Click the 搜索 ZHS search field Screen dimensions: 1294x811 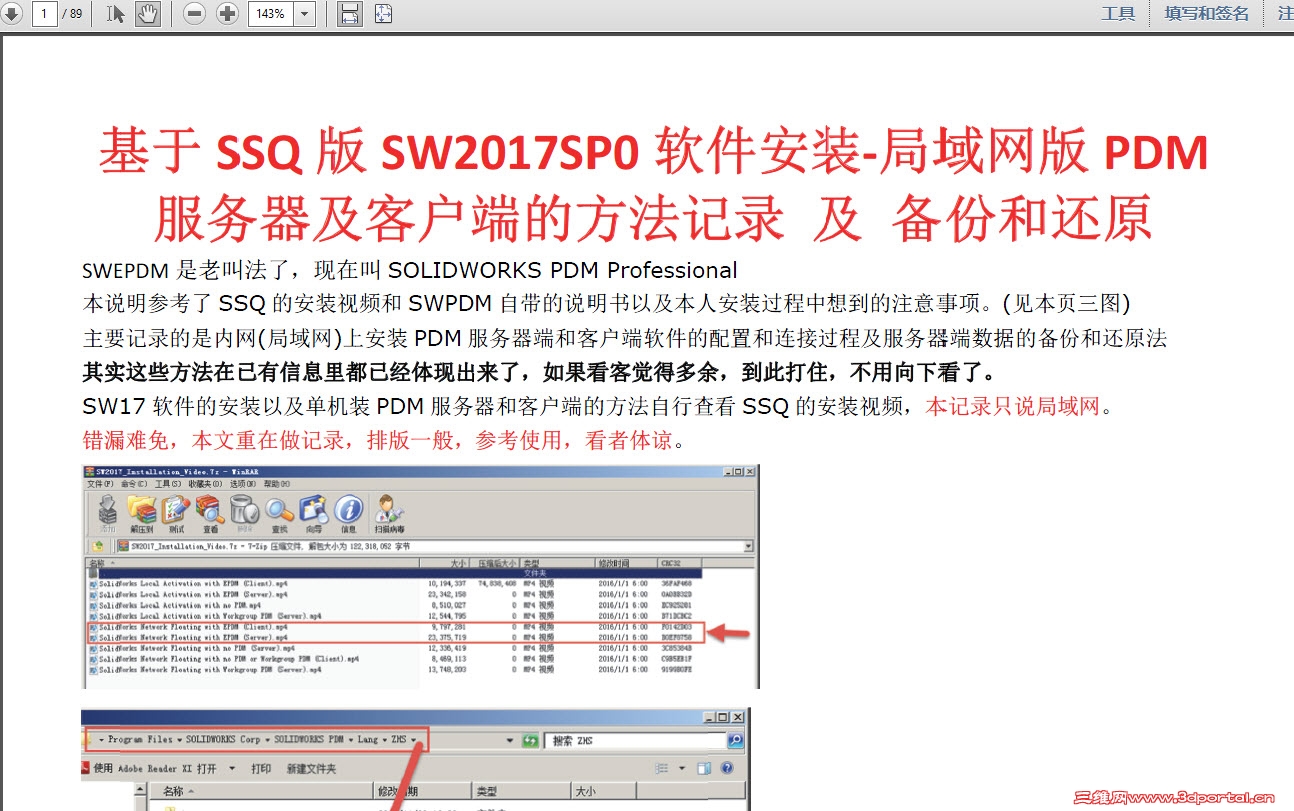click(x=636, y=741)
